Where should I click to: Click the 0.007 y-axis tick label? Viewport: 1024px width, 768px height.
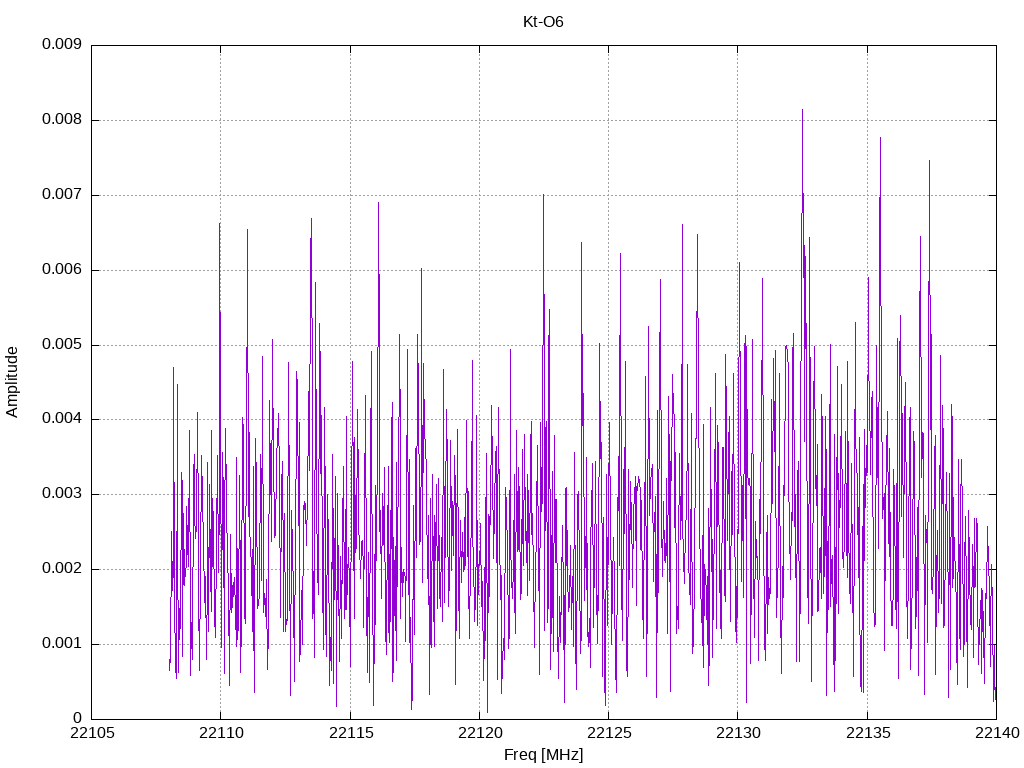(x=62, y=195)
